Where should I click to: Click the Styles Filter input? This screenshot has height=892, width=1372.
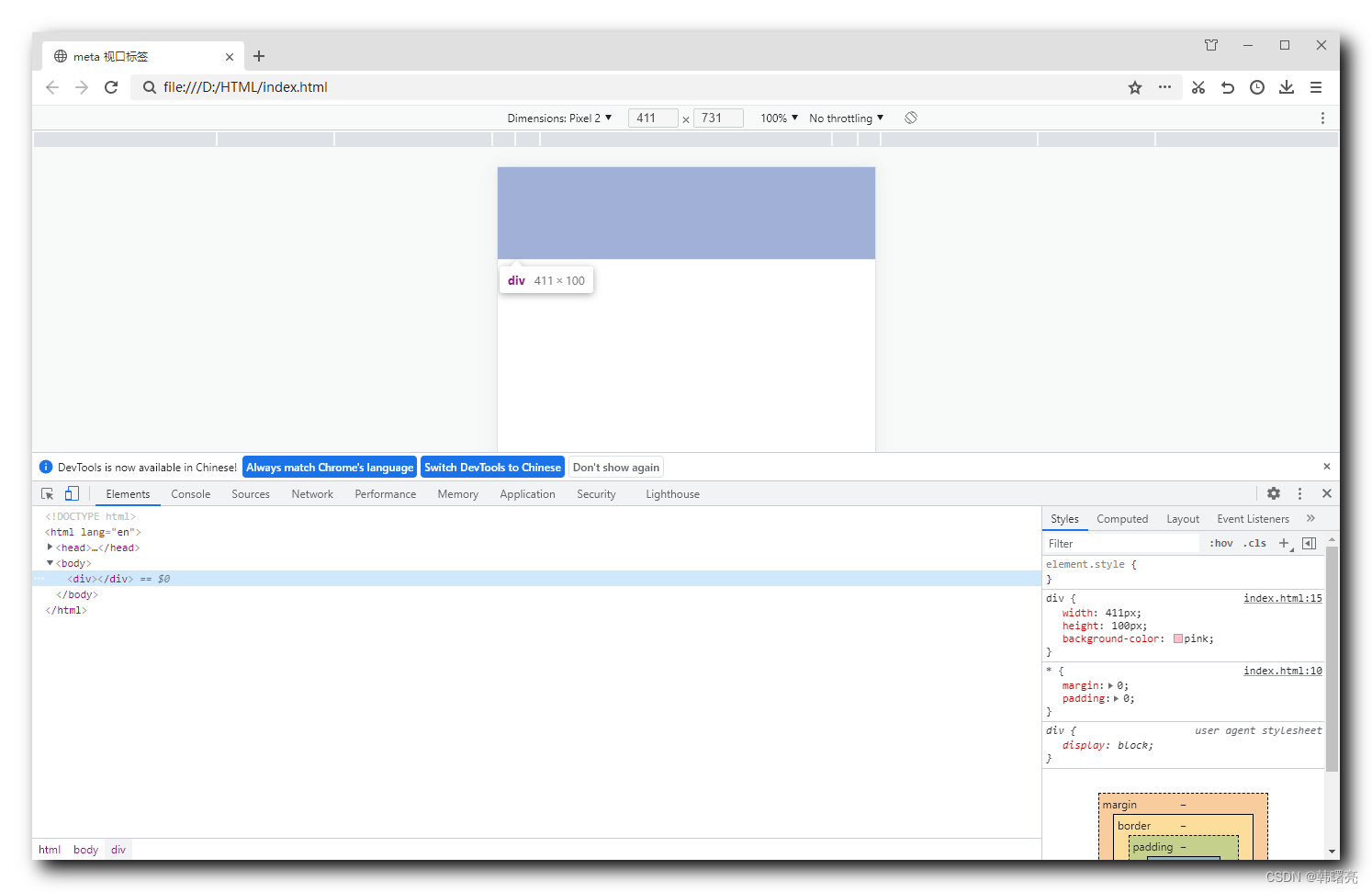pos(1122,543)
